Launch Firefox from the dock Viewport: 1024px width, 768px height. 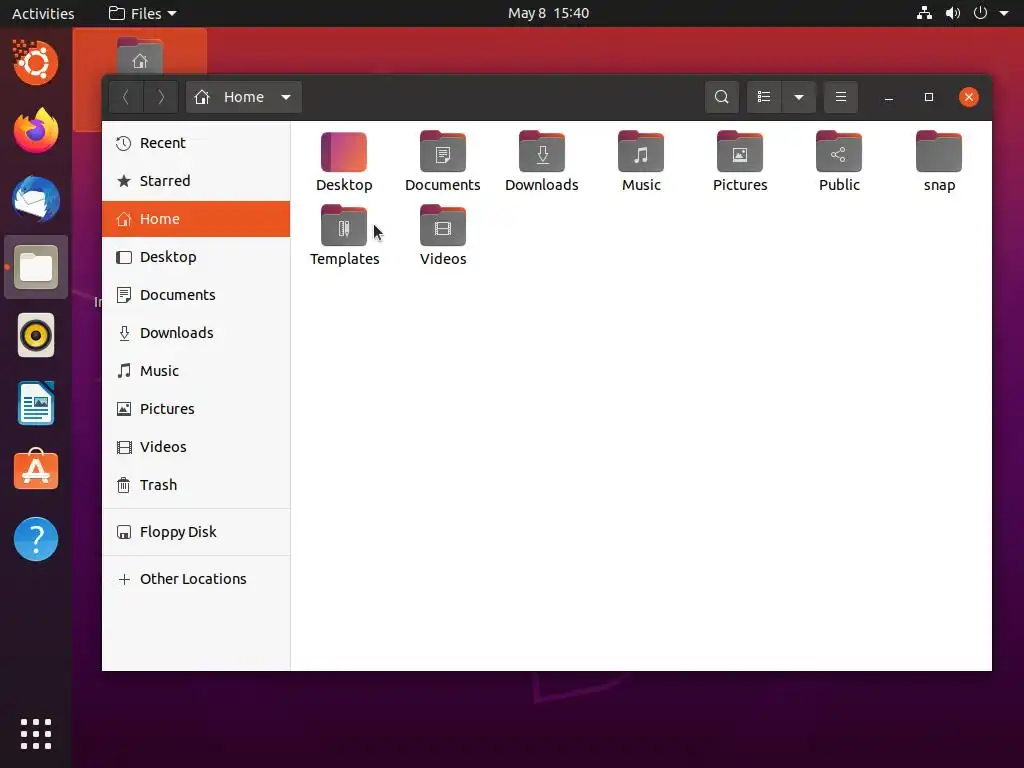tap(36, 131)
